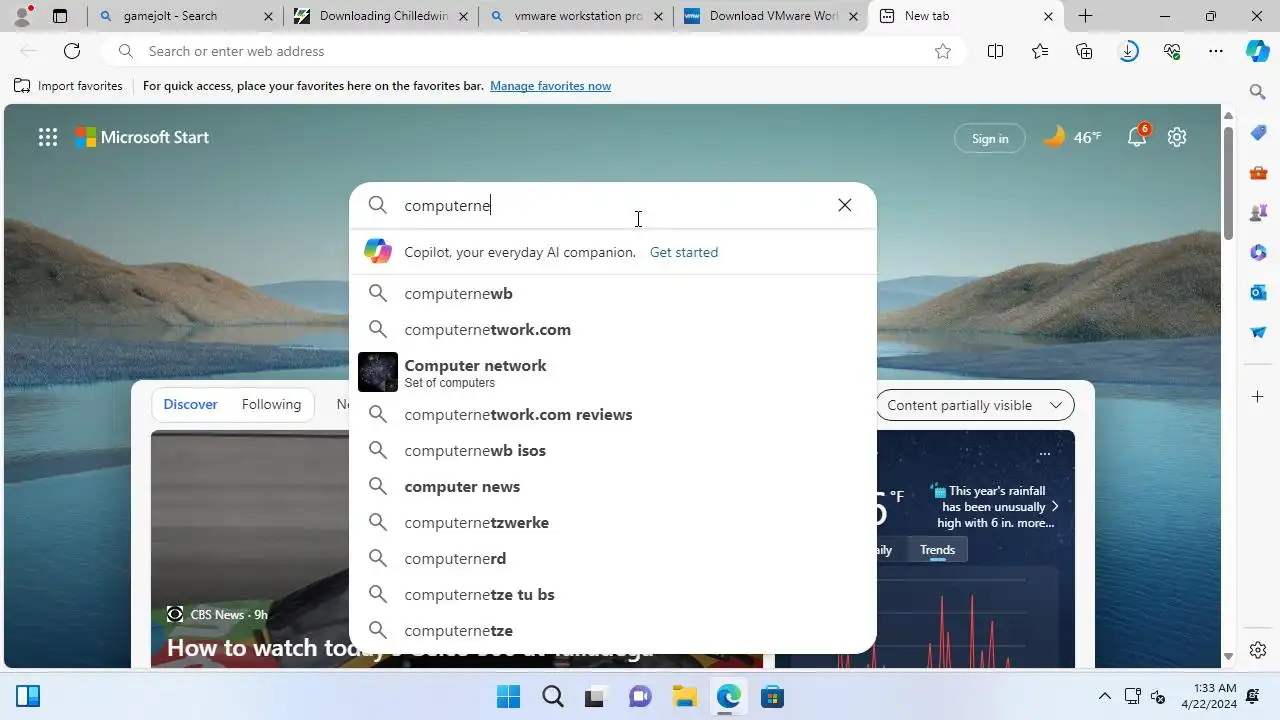The height and width of the screenshot is (720, 1280).
Task: Click Manage favorites now link
Action: 550,86
